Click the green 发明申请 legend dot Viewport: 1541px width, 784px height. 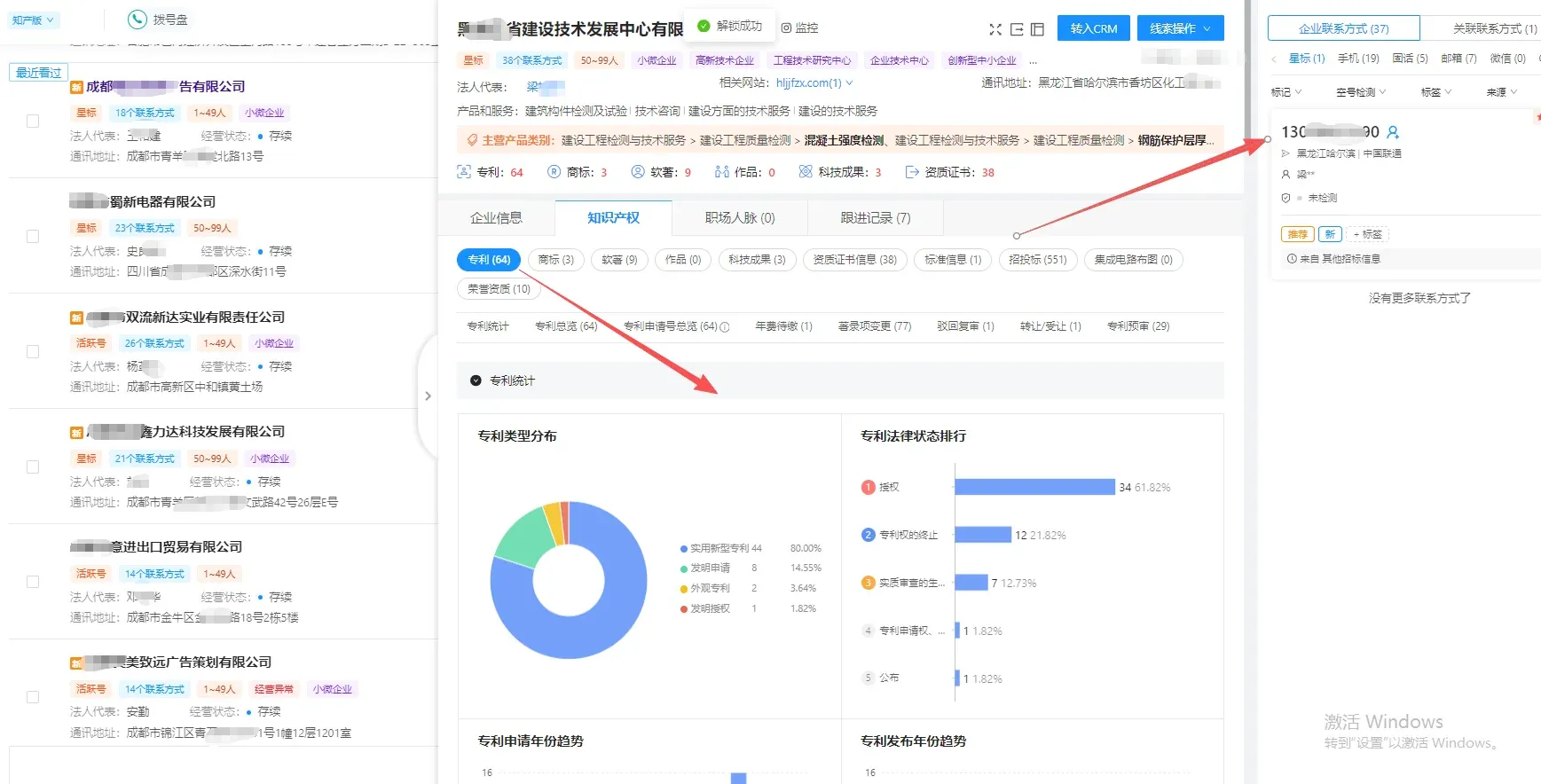point(684,568)
